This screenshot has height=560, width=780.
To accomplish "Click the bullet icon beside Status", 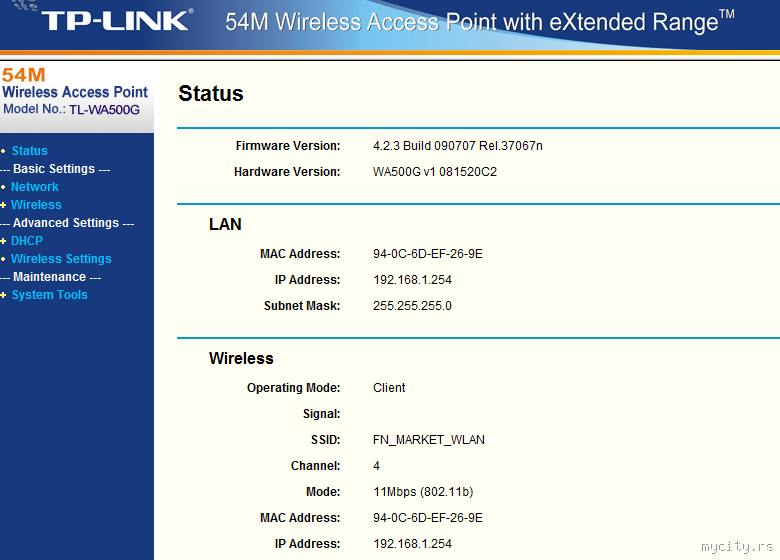I will click(x=4, y=151).
